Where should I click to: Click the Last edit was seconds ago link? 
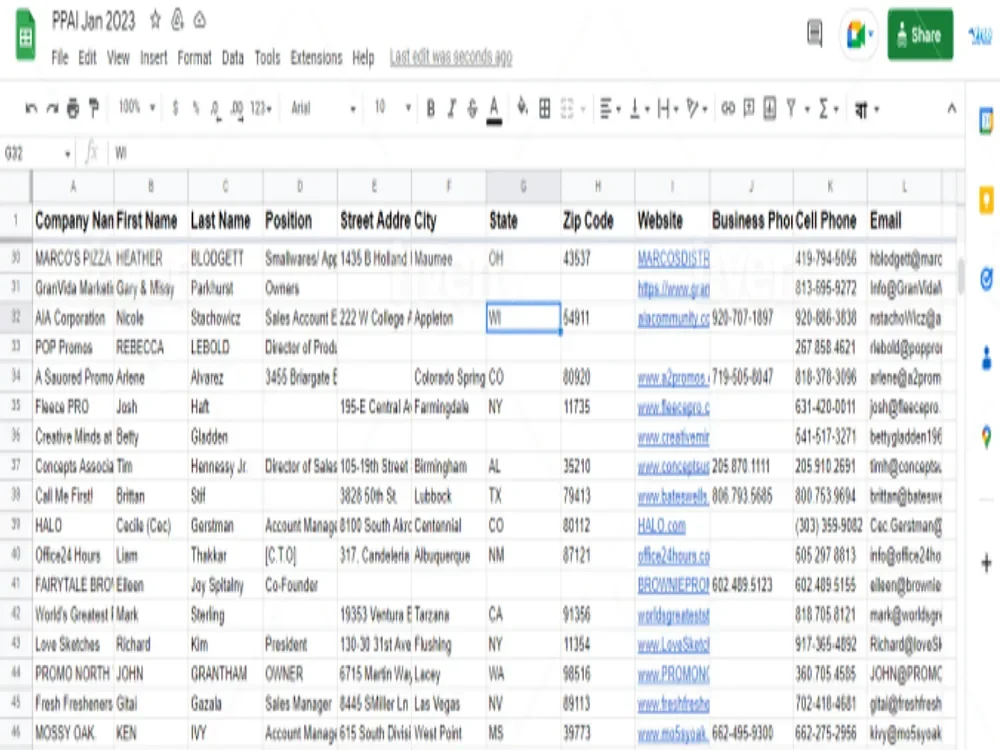click(x=451, y=57)
